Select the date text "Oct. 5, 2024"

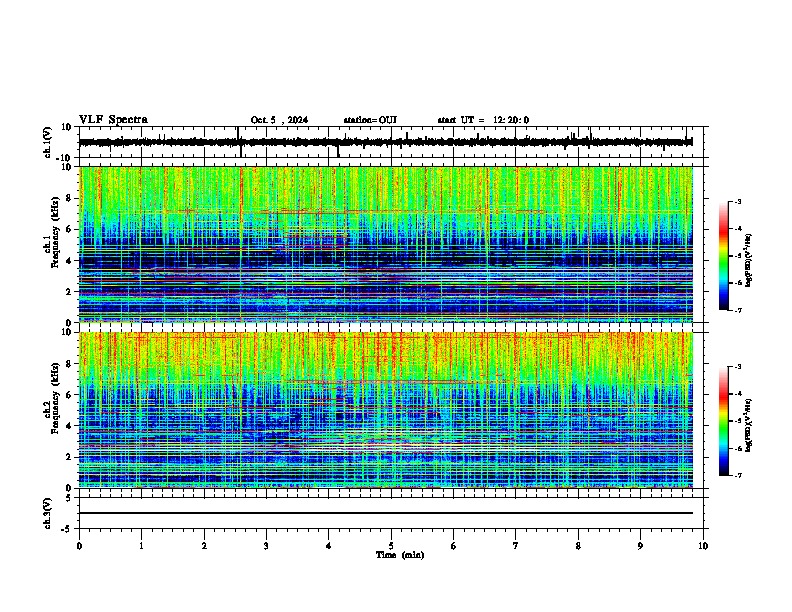click(279, 120)
